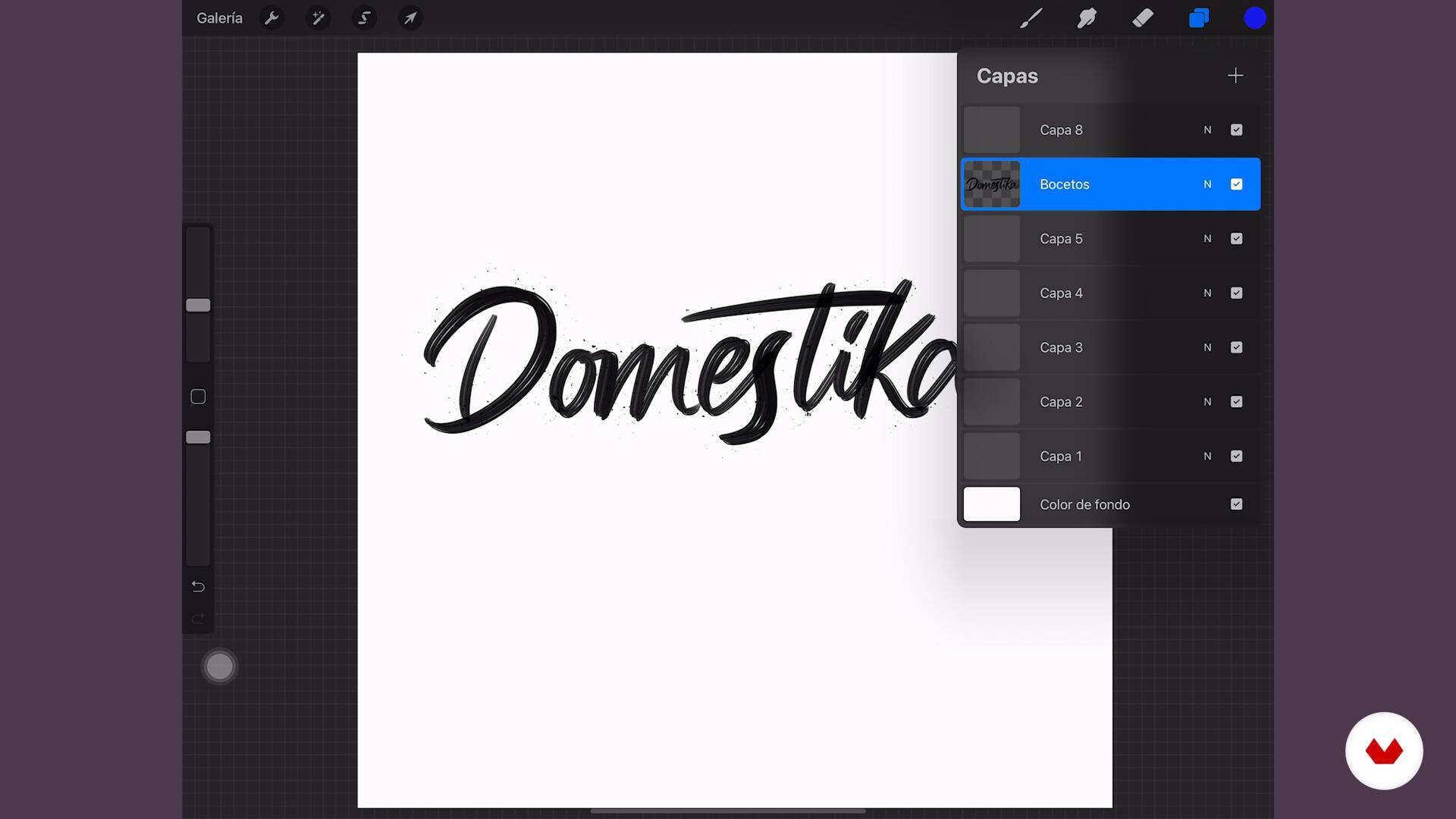Click the white background color thumbnail
This screenshot has width=1456, height=819.
click(x=992, y=504)
